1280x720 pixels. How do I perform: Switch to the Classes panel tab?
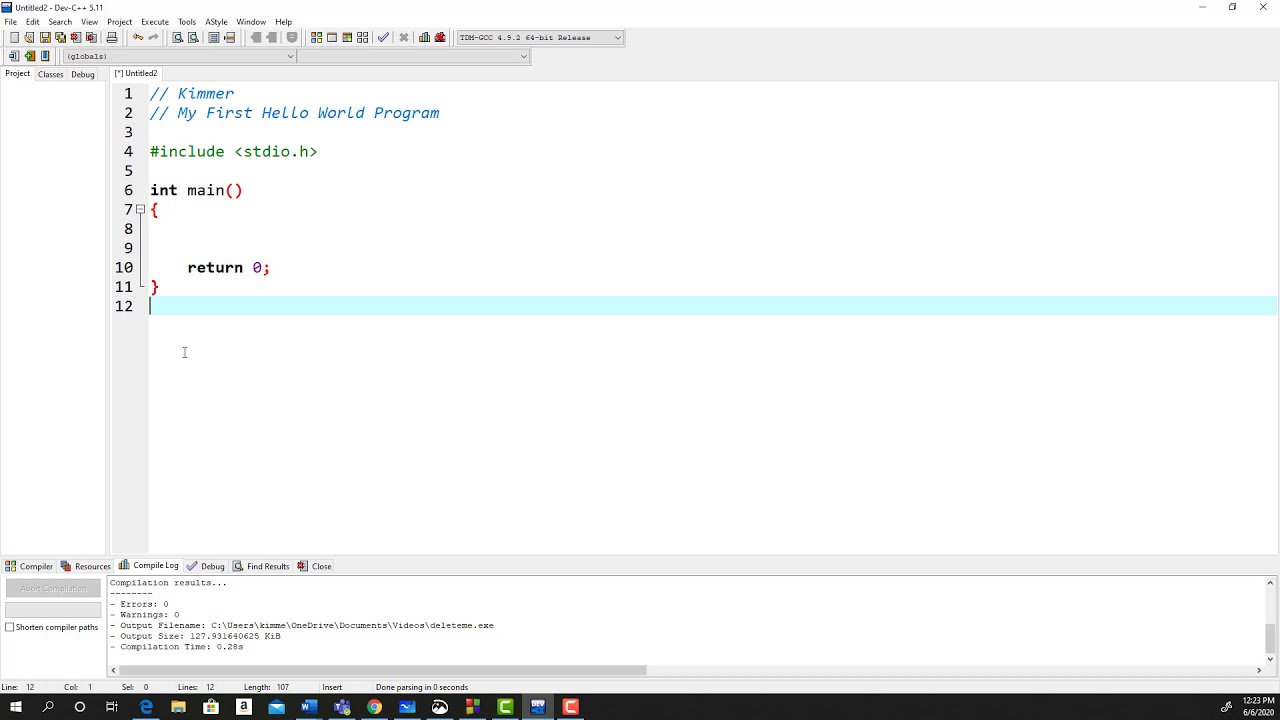[50, 74]
